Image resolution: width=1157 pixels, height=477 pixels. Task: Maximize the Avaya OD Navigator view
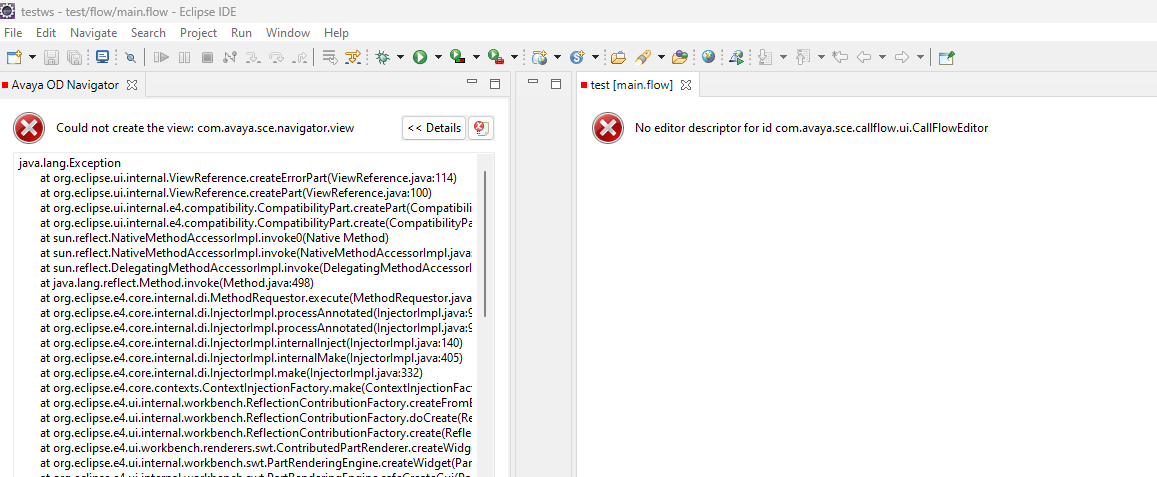[x=495, y=84]
